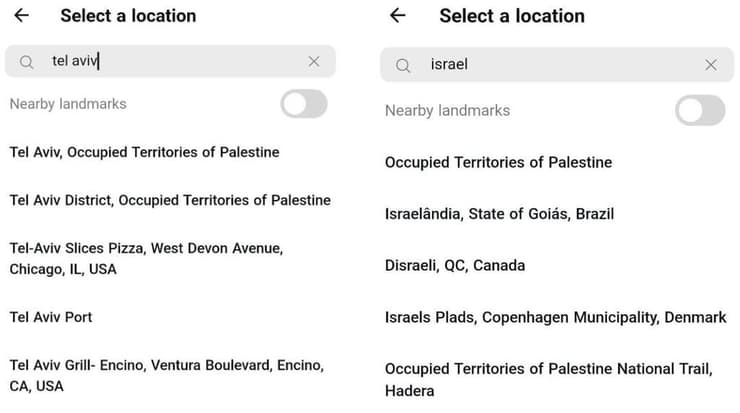Clear the 'tel aviv' search text
The width and height of the screenshot is (740, 413).
pos(314,62)
